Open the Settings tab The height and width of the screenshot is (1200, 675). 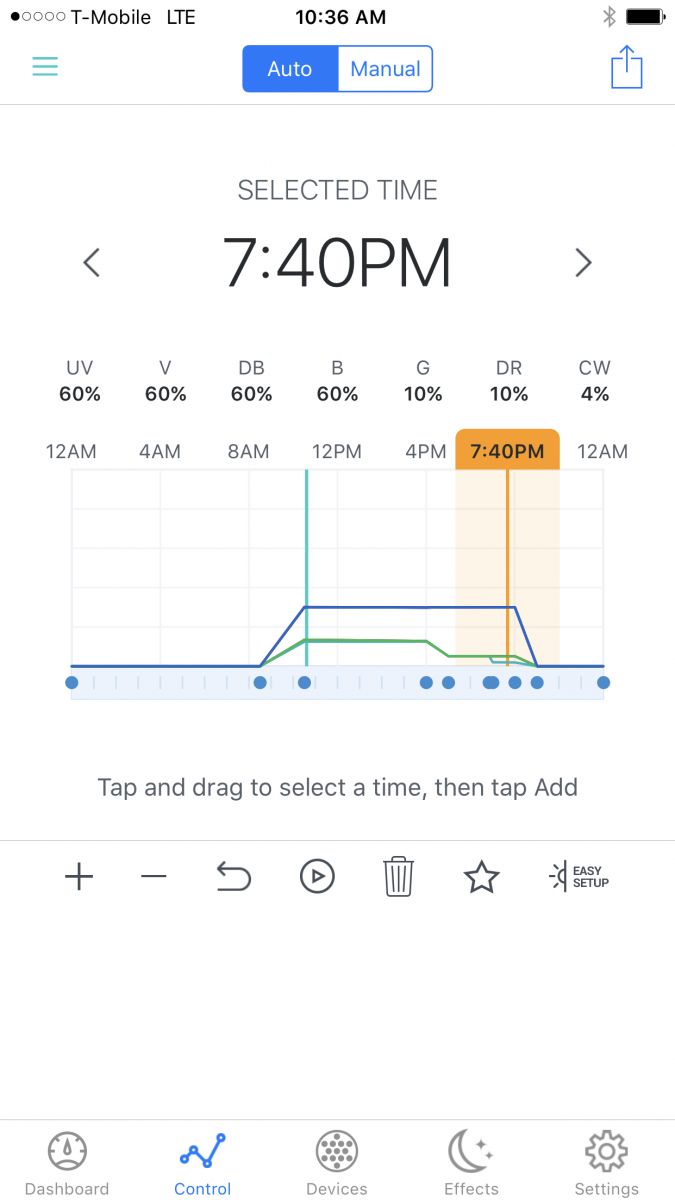(606, 1164)
